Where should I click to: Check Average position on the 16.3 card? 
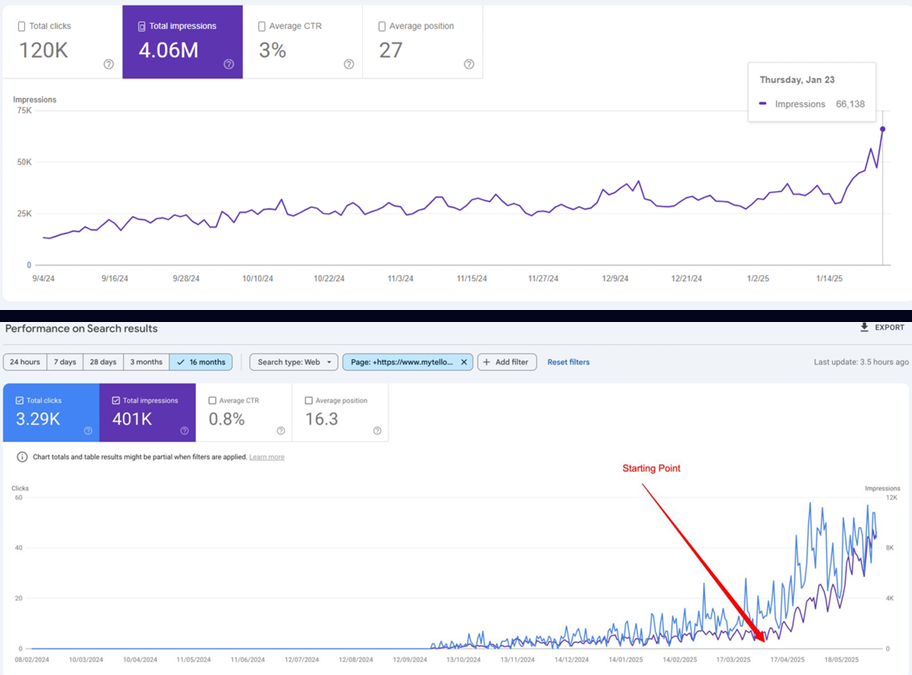point(309,401)
